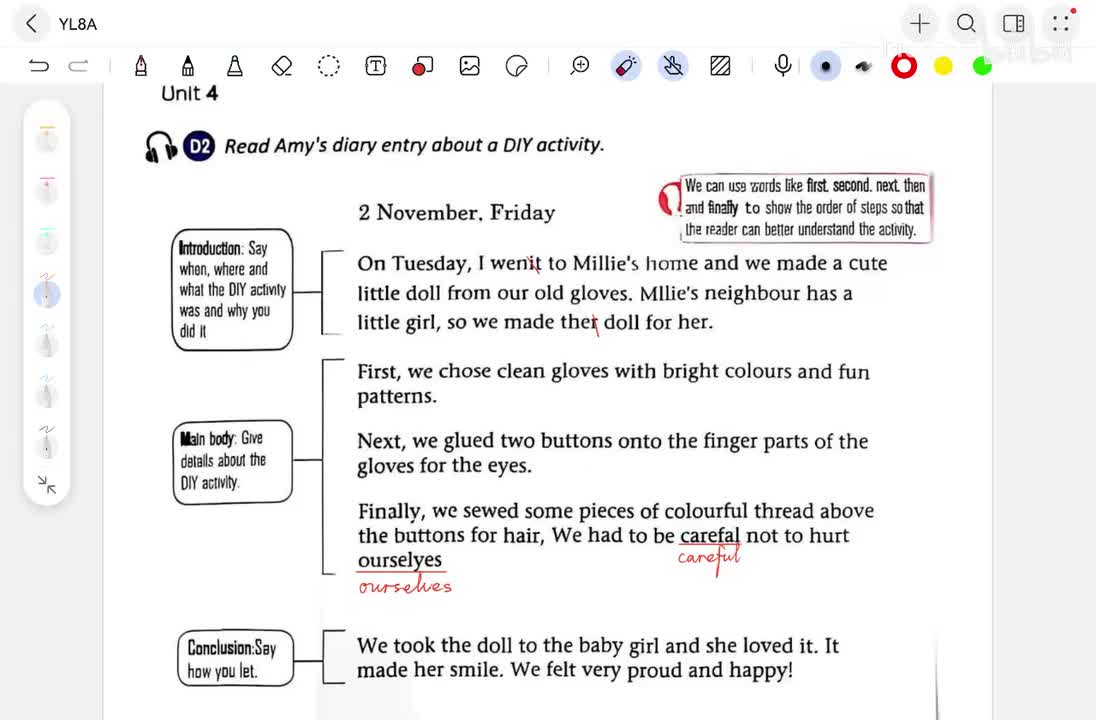Click the Main body note box

pyautogui.click(x=233, y=461)
